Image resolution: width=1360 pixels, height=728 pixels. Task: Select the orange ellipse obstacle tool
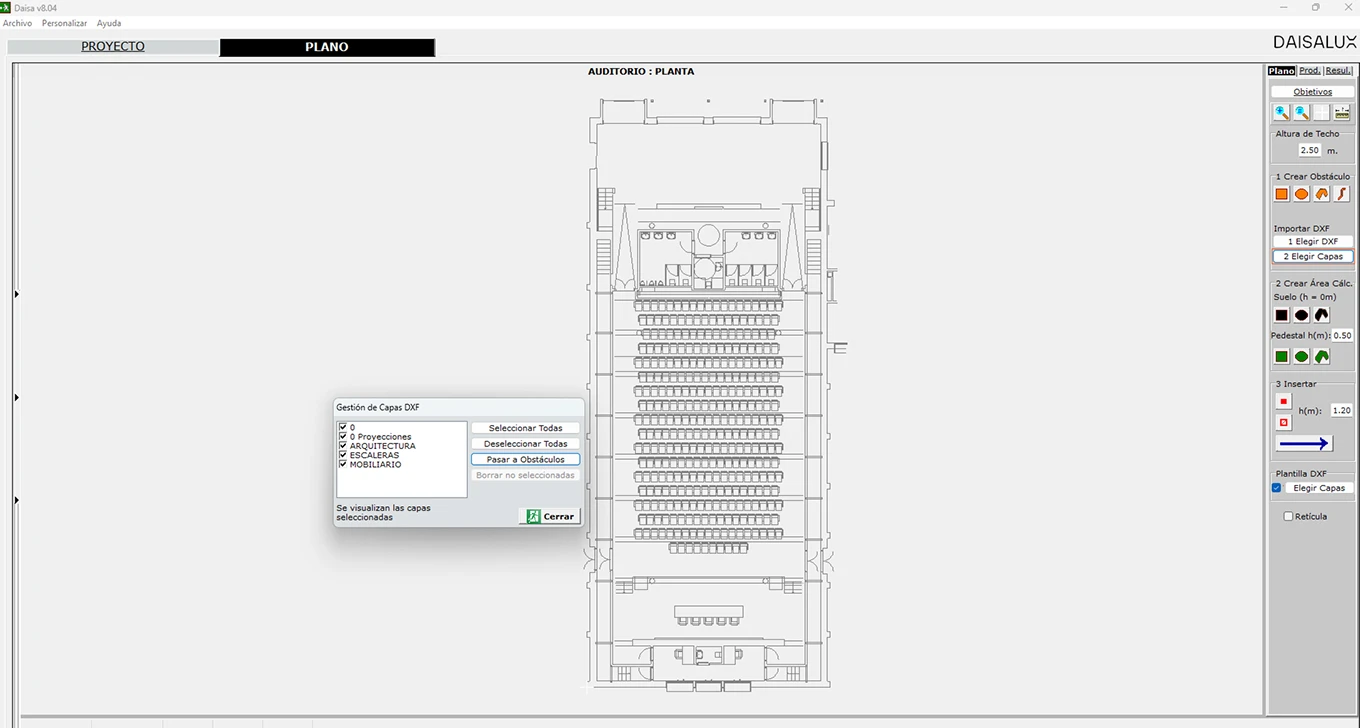point(1302,194)
